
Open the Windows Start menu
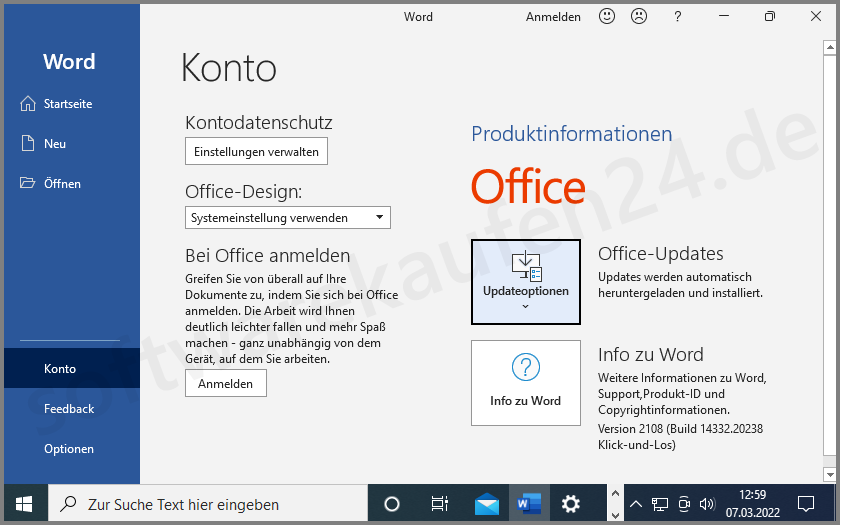(24, 504)
